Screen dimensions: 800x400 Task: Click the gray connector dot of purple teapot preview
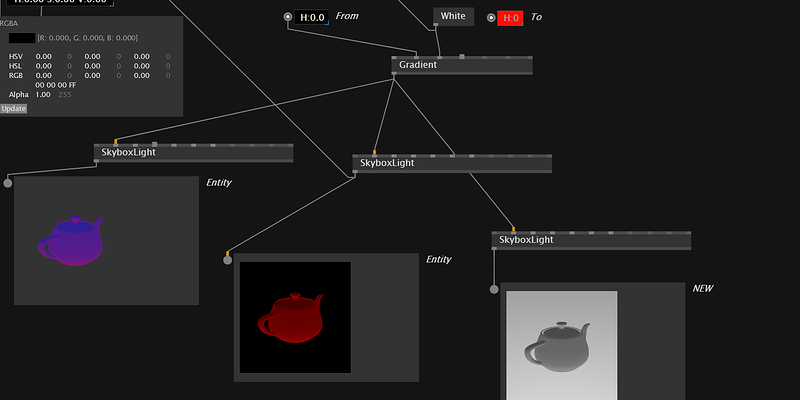click(x=8, y=183)
